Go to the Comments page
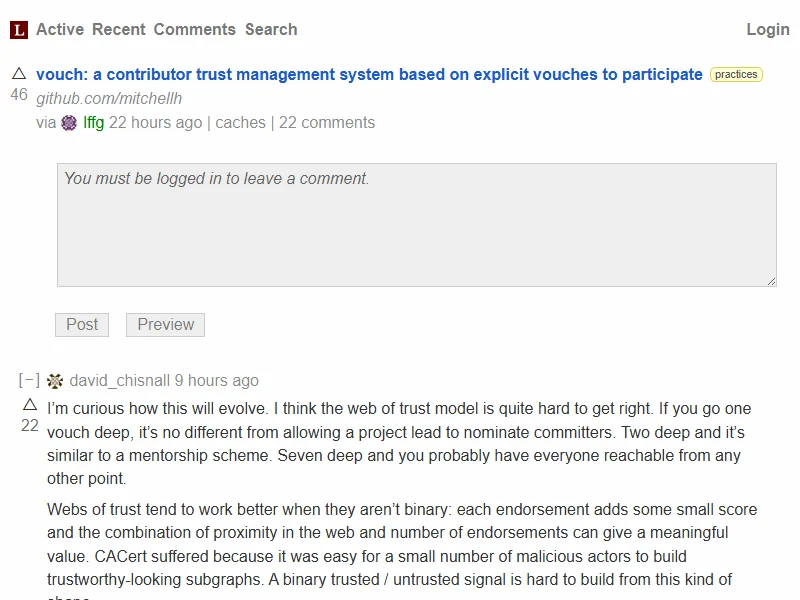Screen dimensions: 800x600 [195, 30]
